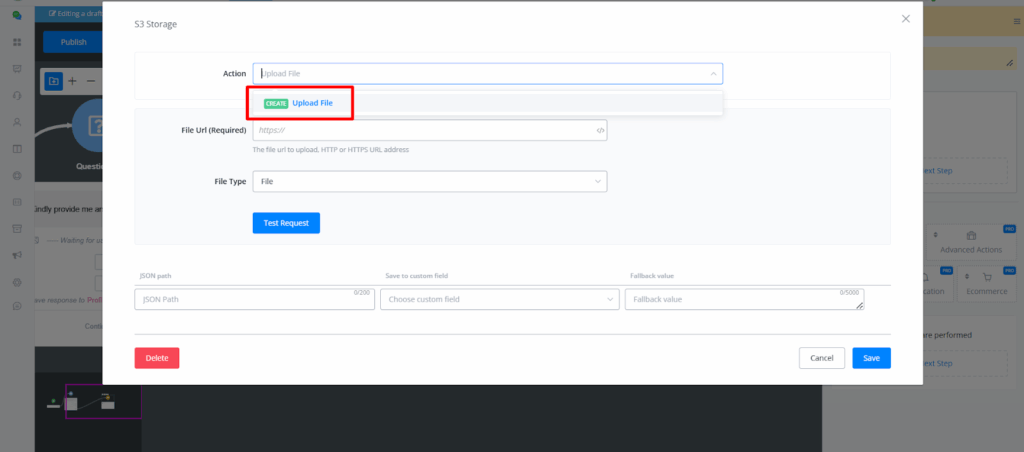Select the Upload File option
The width and height of the screenshot is (1024, 452).
pos(312,103)
